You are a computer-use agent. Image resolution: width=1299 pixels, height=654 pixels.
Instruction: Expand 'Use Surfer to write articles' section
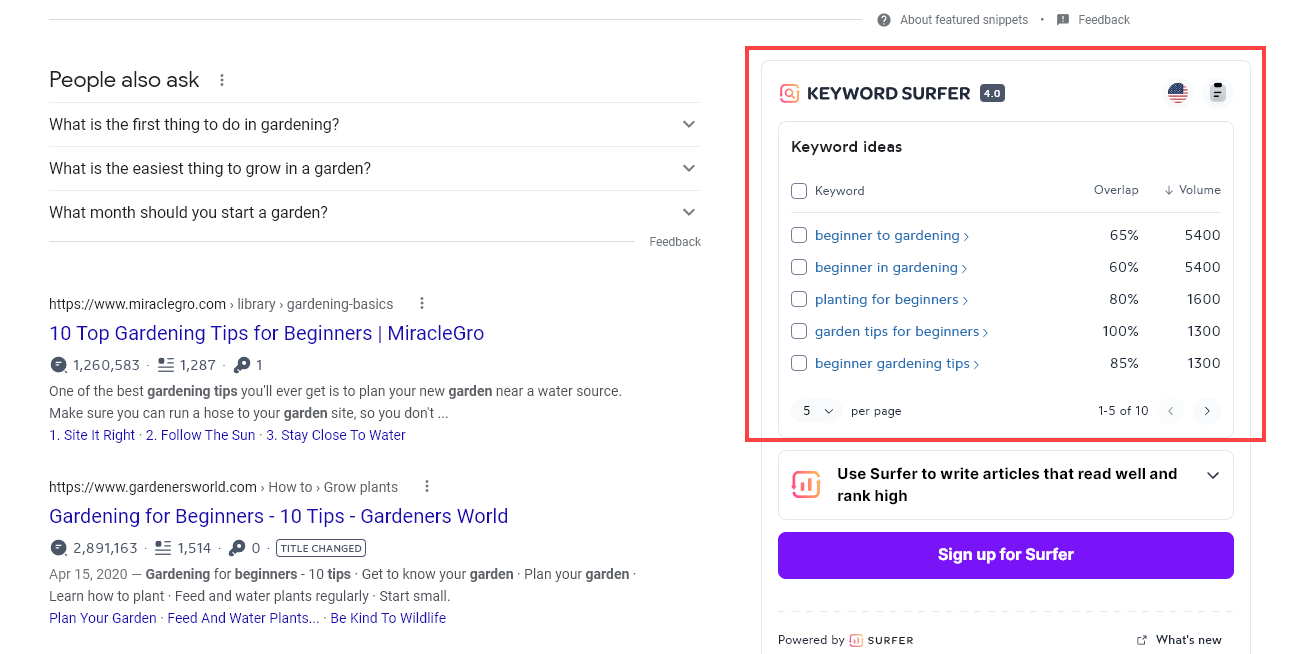pos(1212,475)
